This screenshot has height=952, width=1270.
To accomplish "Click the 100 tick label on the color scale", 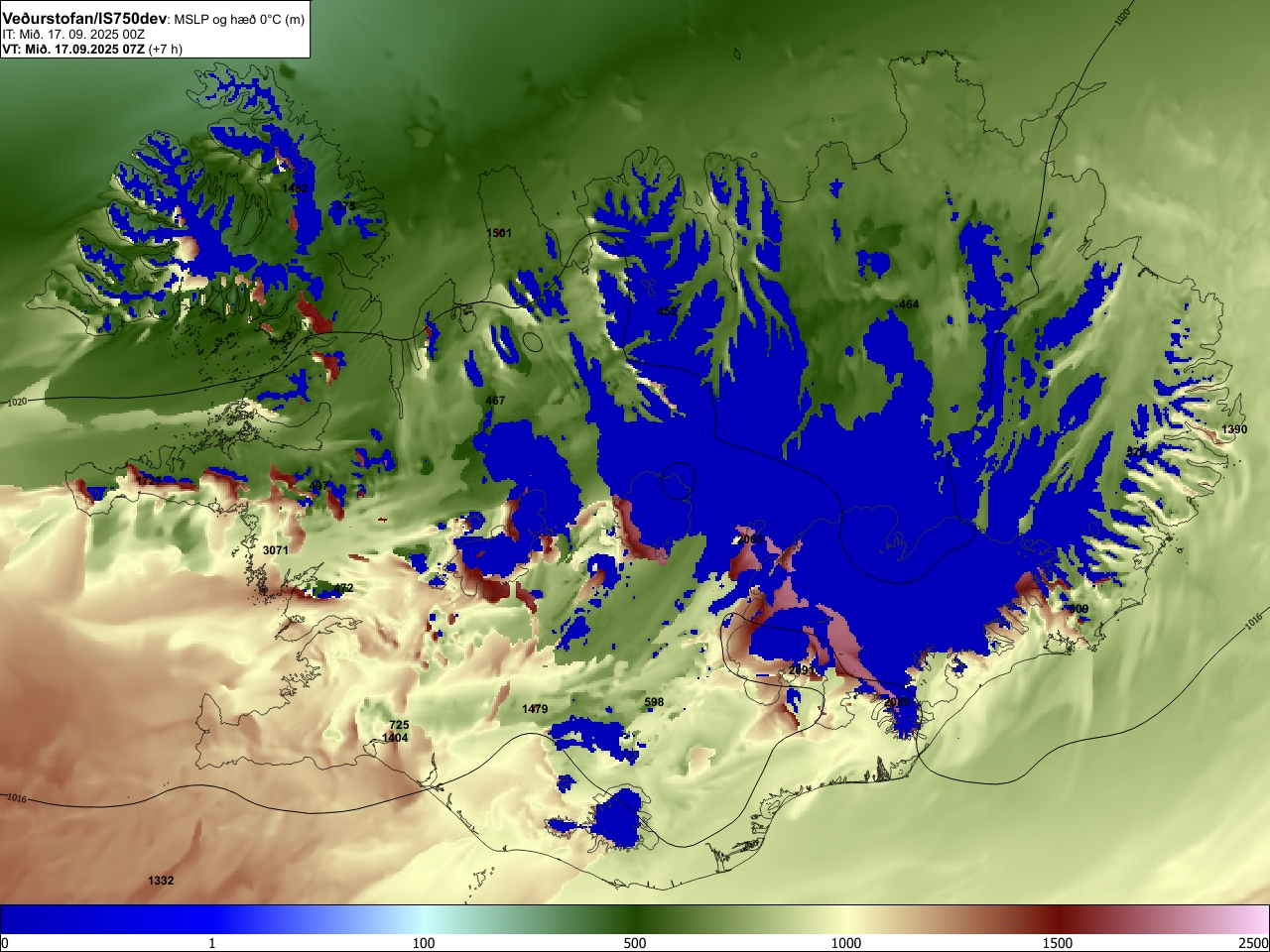I will tap(424, 943).
